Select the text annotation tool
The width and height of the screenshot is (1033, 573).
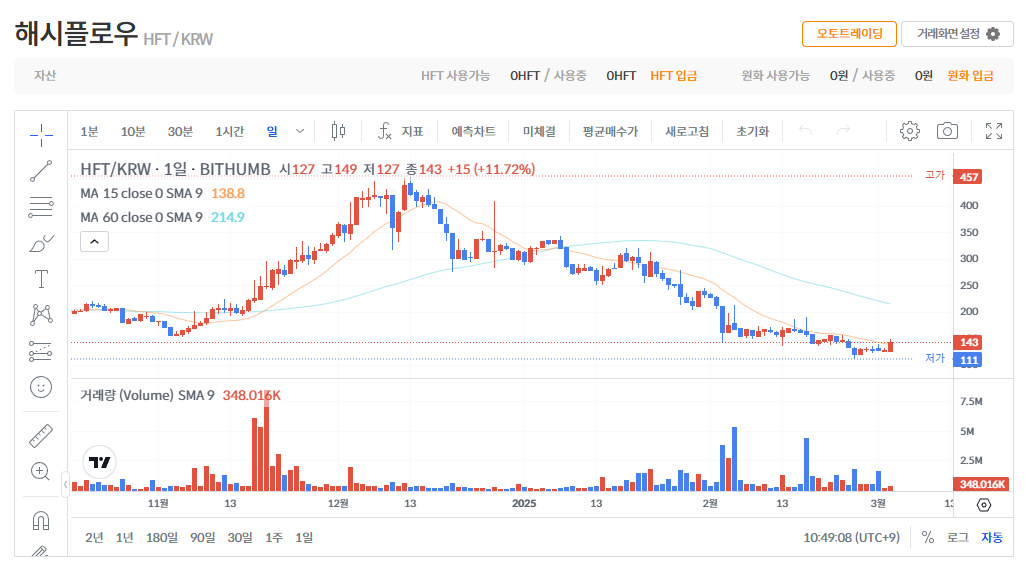coord(41,279)
